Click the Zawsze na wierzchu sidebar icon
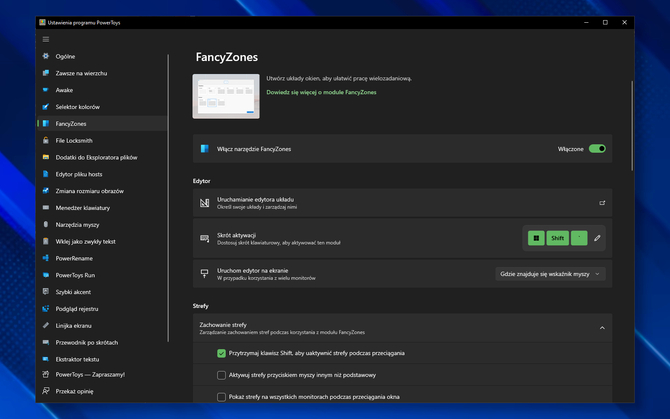Viewport: 670px width, 419px height. coord(46,73)
